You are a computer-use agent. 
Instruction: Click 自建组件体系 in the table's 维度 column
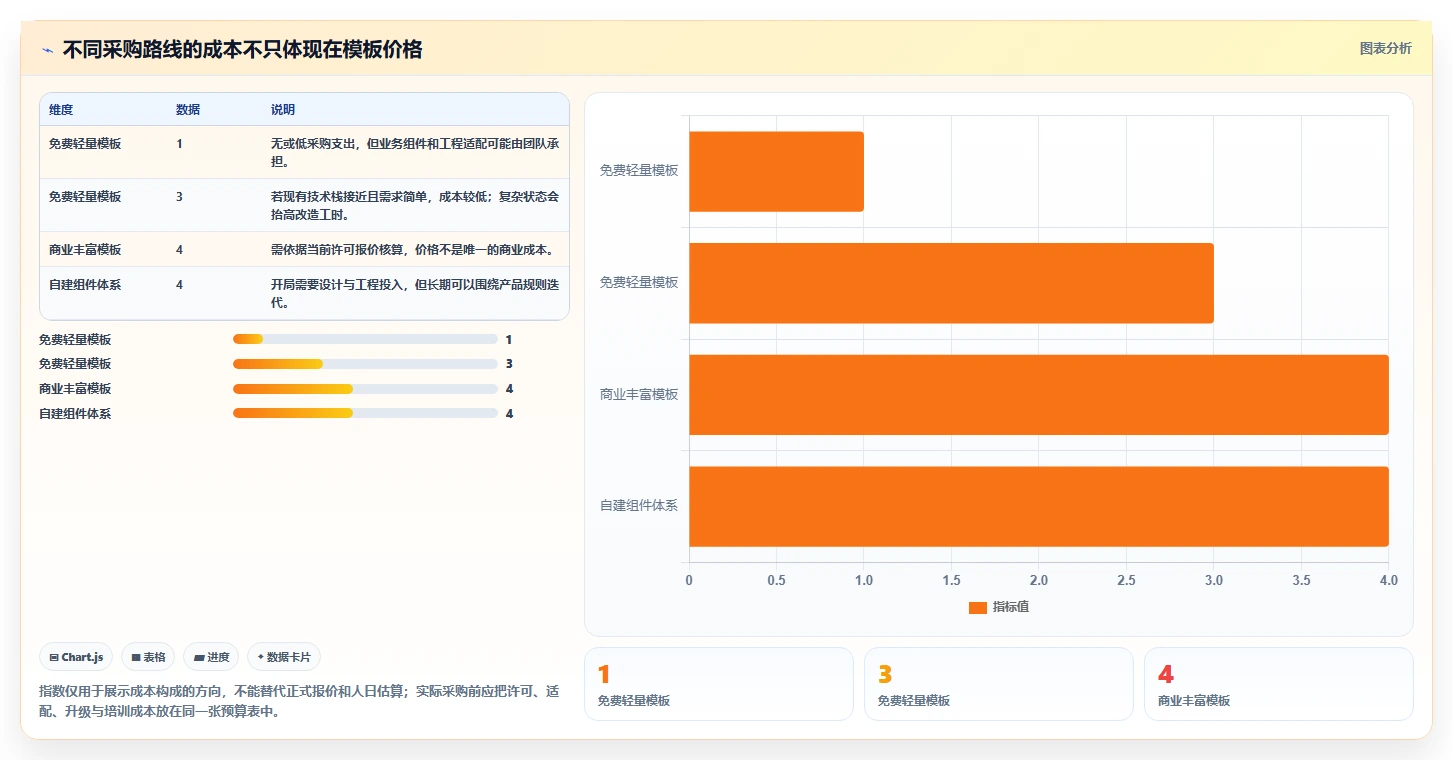click(x=85, y=285)
